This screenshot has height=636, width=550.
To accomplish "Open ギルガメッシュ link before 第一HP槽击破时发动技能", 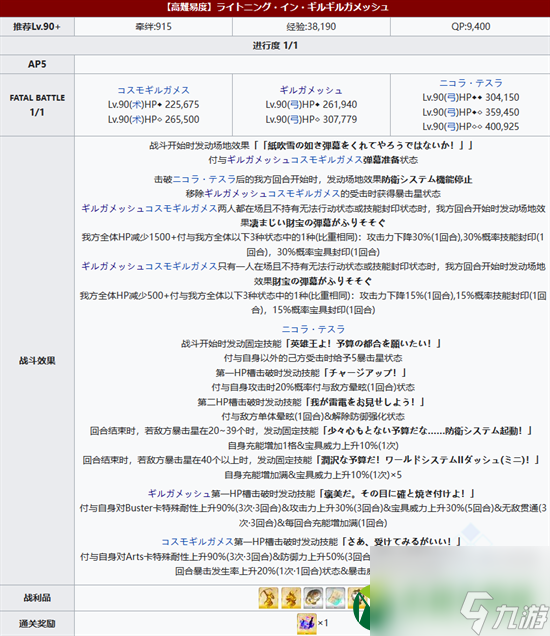I will coord(179,494).
